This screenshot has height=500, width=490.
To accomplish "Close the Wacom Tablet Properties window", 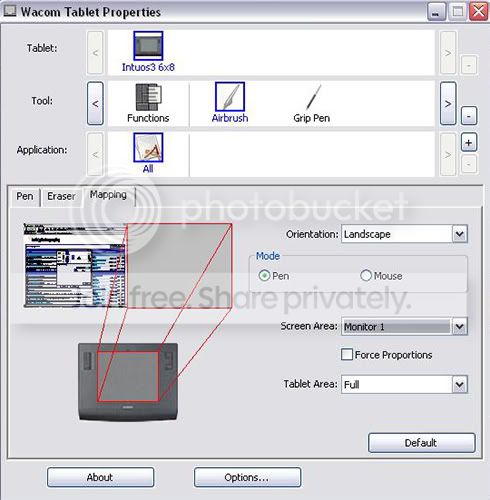I will [x=479, y=12].
